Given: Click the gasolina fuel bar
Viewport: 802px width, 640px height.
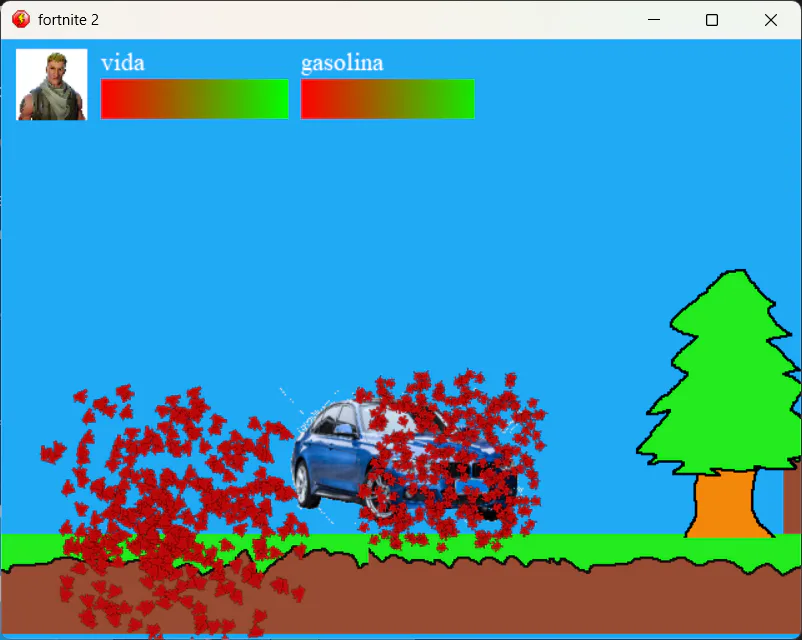Looking at the screenshot, I should click(x=388, y=99).
